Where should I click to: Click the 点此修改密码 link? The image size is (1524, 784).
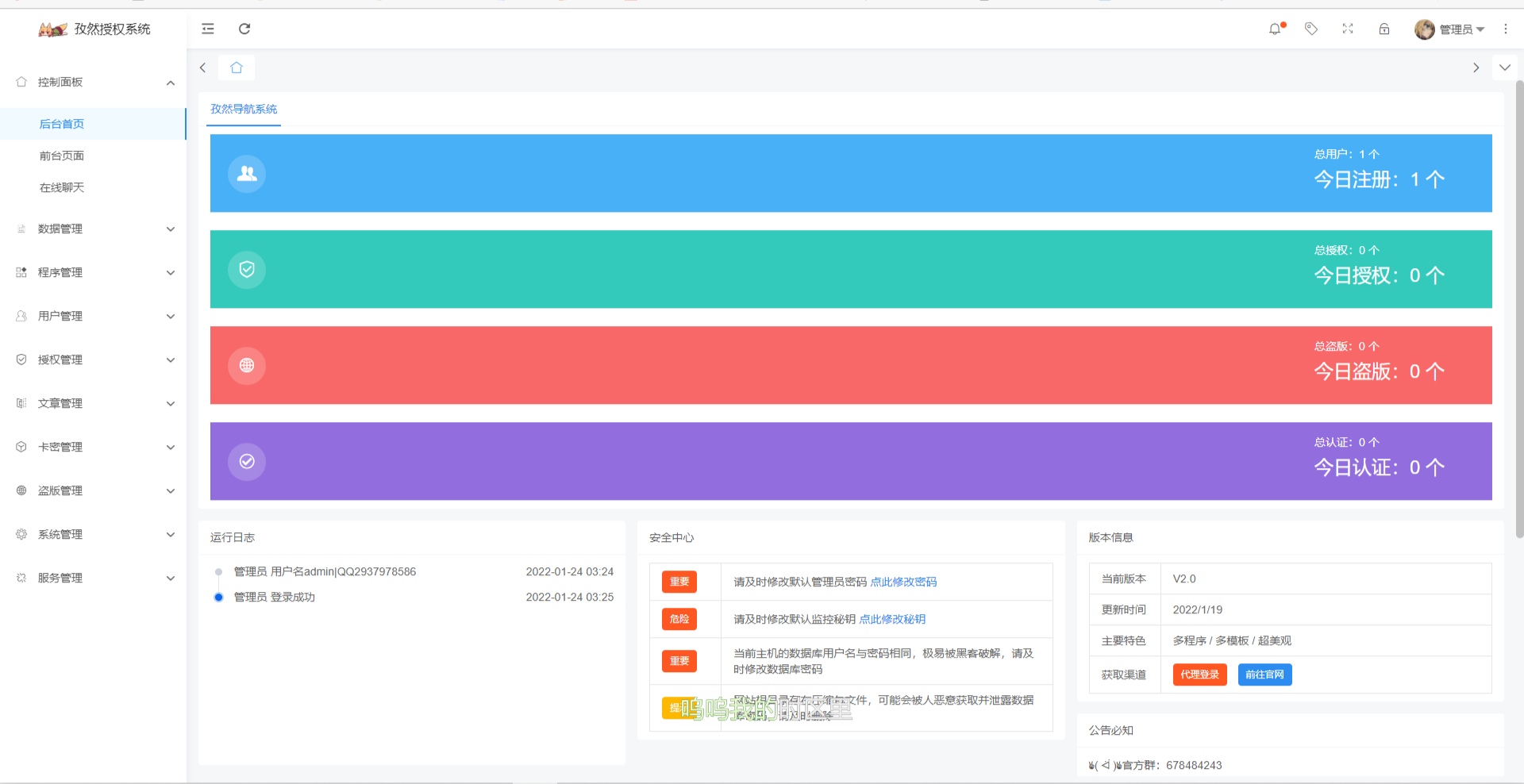click(903, 582)
